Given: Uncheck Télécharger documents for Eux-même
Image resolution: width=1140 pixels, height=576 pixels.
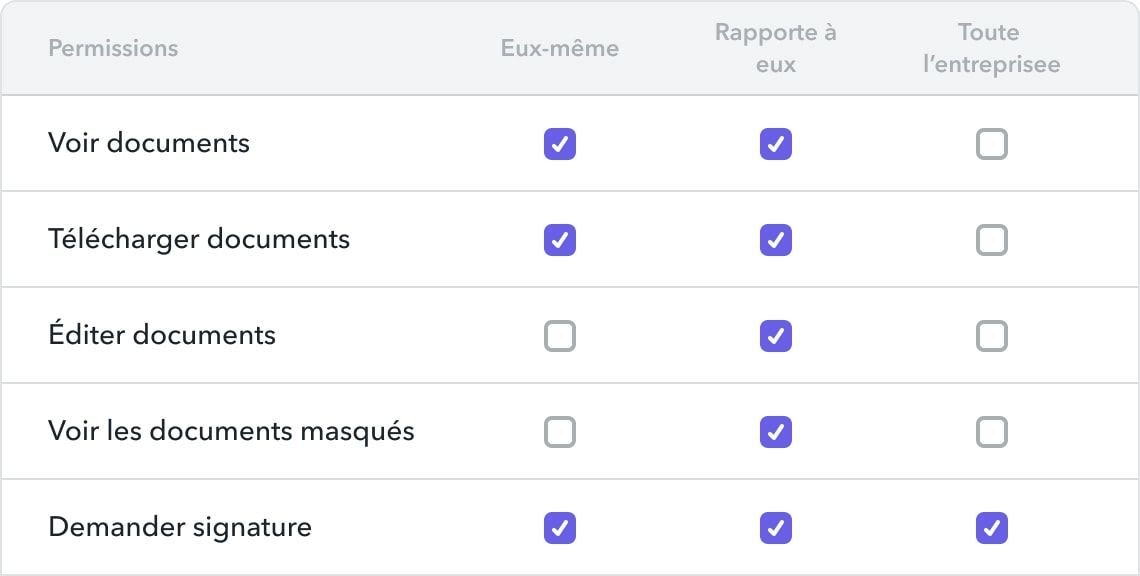Looking at the screenshot, I should (x=560, y=240).
